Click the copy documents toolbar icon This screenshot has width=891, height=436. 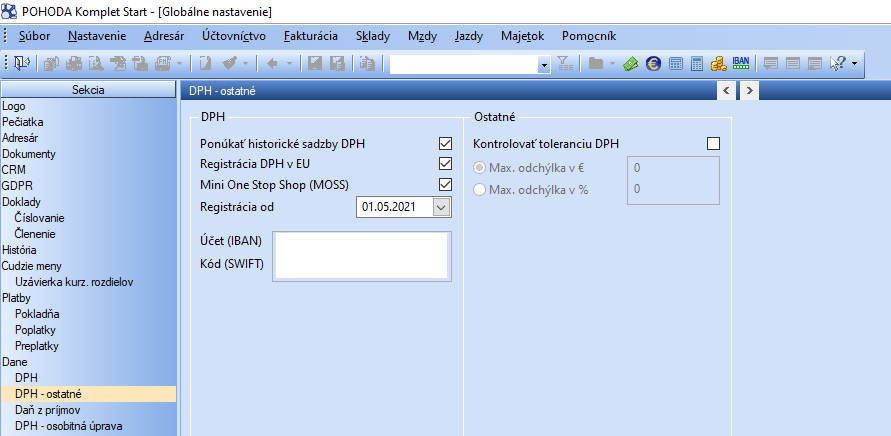click(x=52, y=64)
